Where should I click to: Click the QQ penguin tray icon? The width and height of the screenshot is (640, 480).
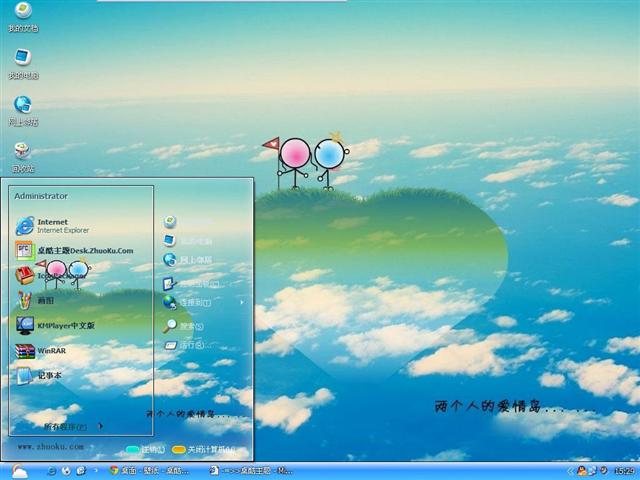(x=582, y=471)
